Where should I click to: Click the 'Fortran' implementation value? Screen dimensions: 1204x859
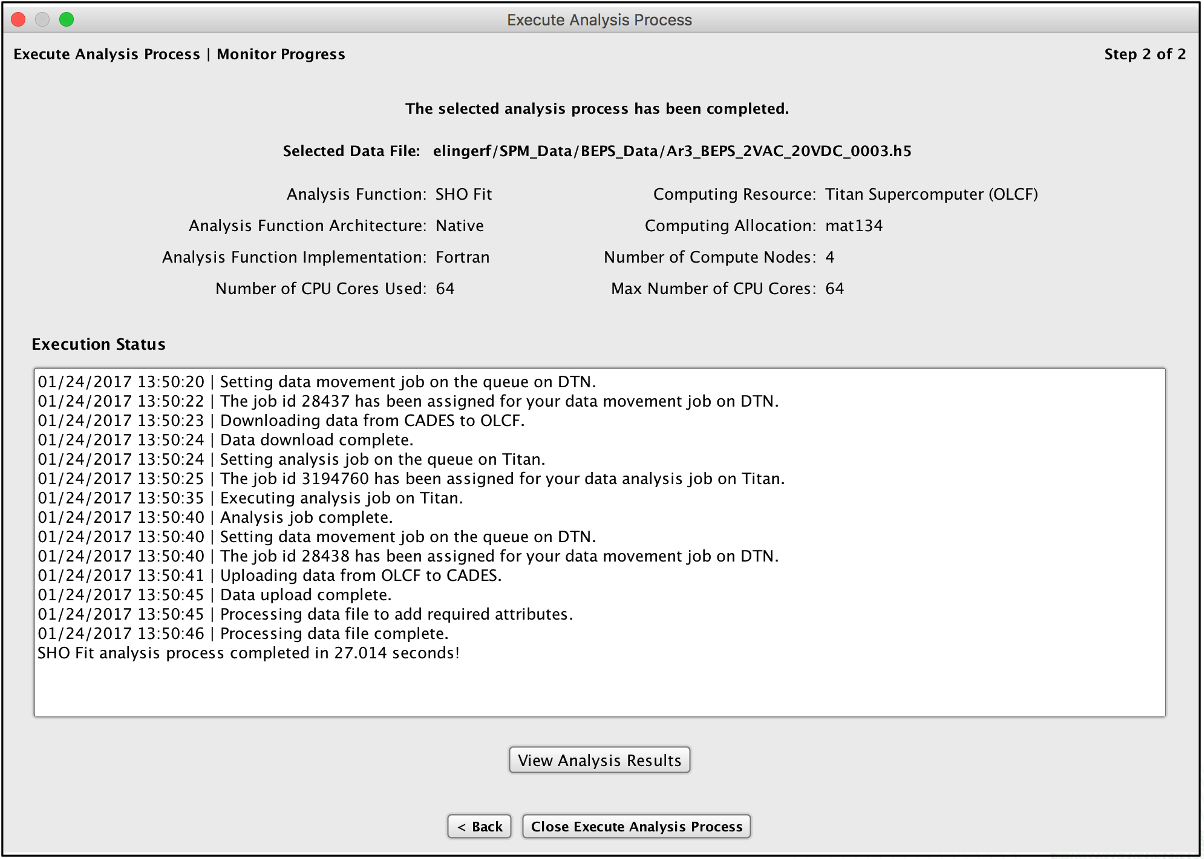pyautogui.click(x=462, y=257)
